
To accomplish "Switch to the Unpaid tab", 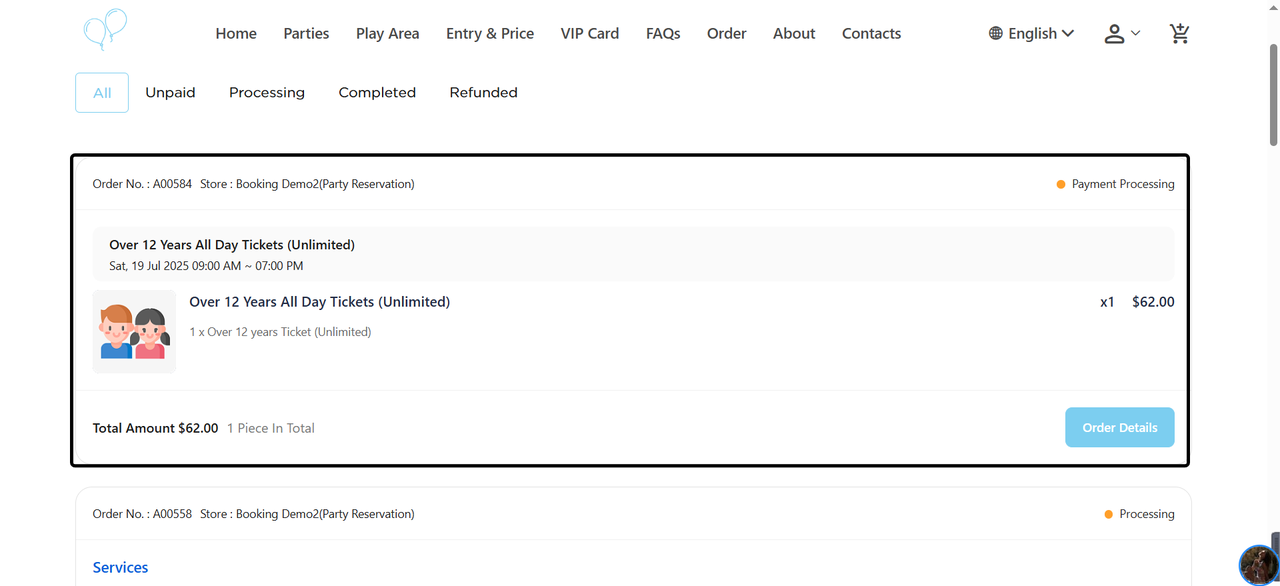I will pyautogui.click(x=170, y=93).
